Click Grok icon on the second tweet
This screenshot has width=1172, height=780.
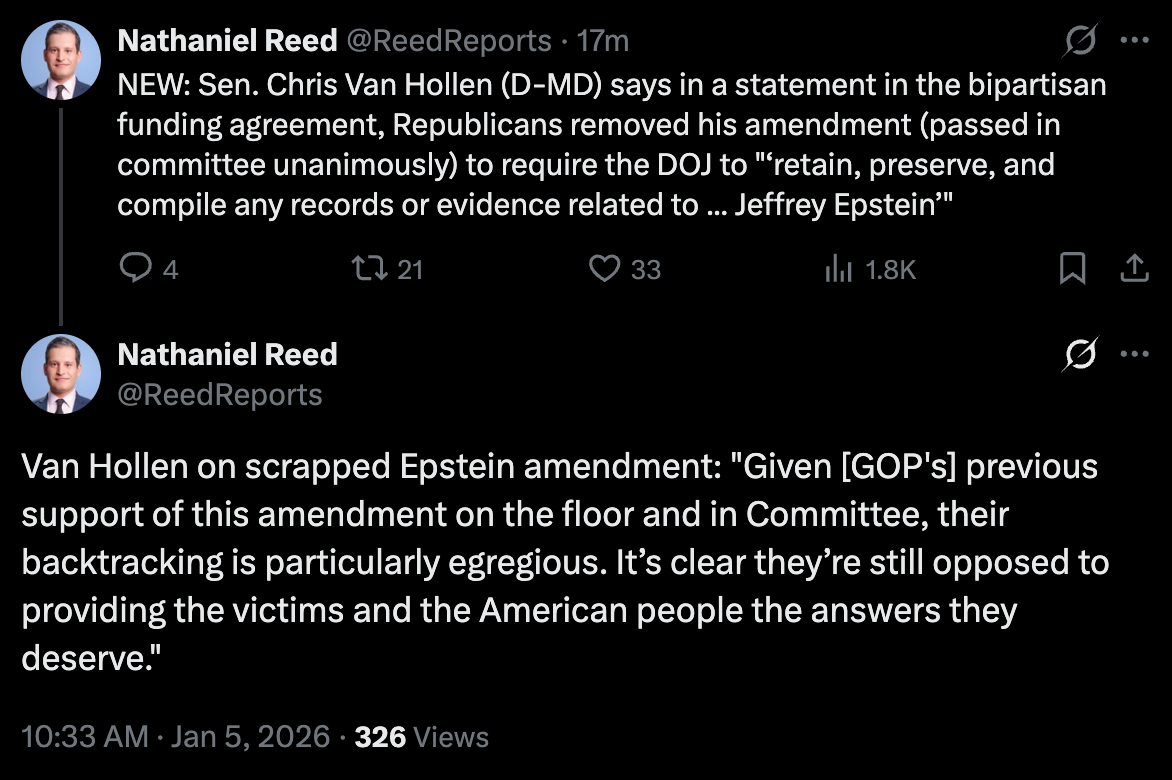point(1081,354)
